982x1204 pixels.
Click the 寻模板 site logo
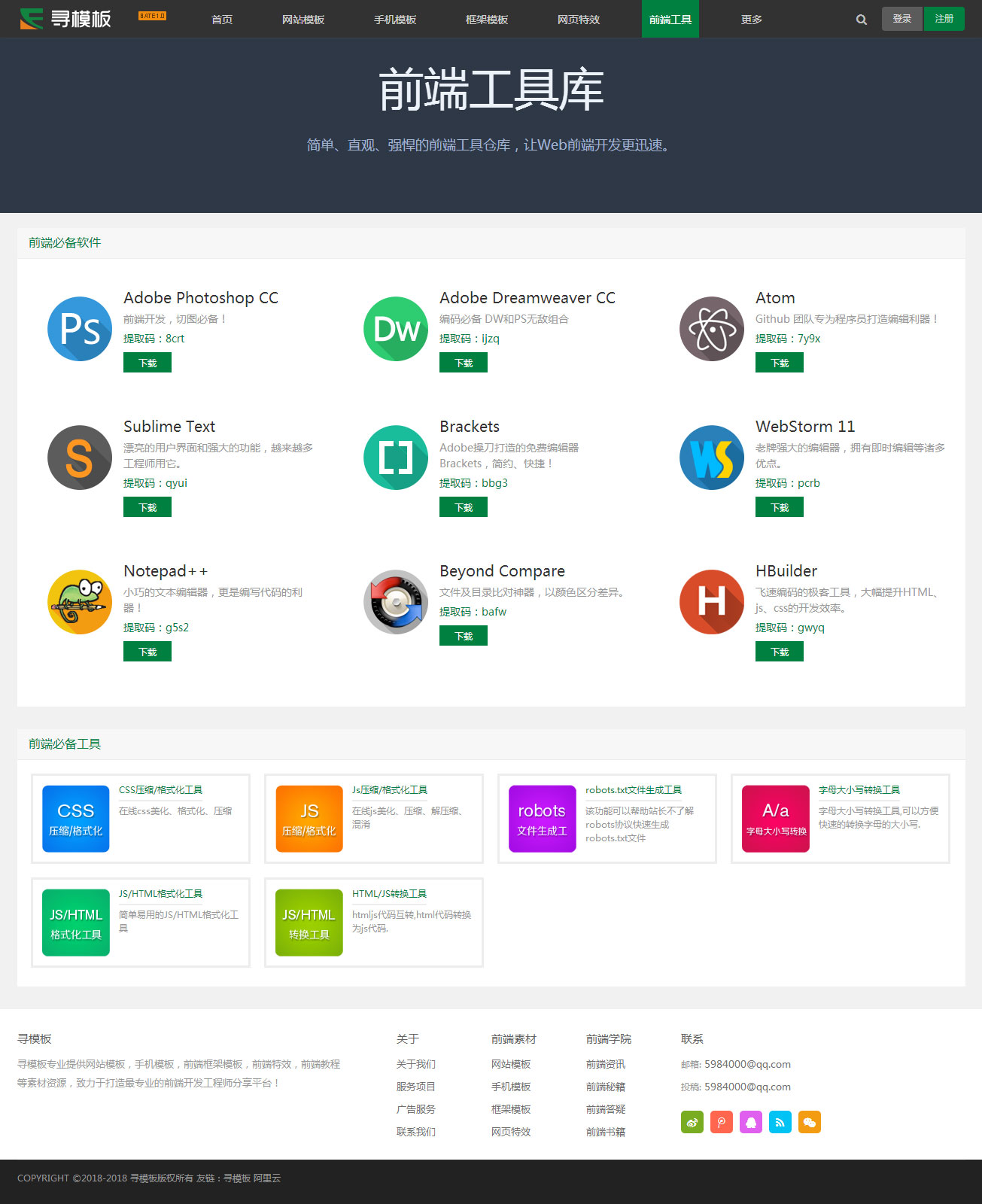tap(65, 19)
